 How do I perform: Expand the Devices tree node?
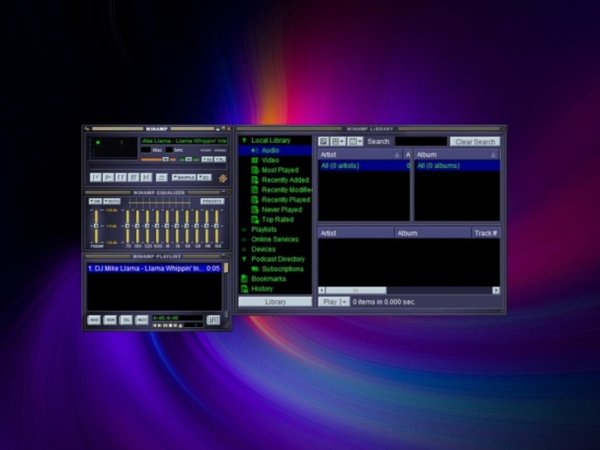[244, 249]
